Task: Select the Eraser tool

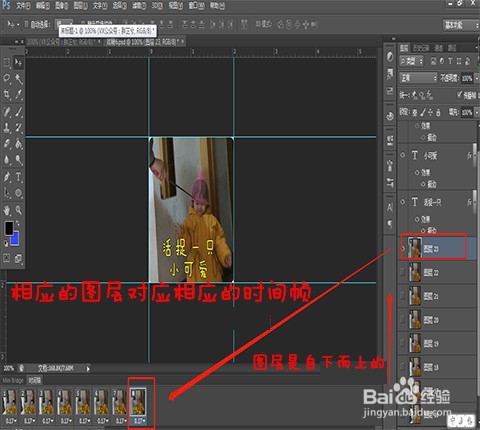Action: point(7,143)
